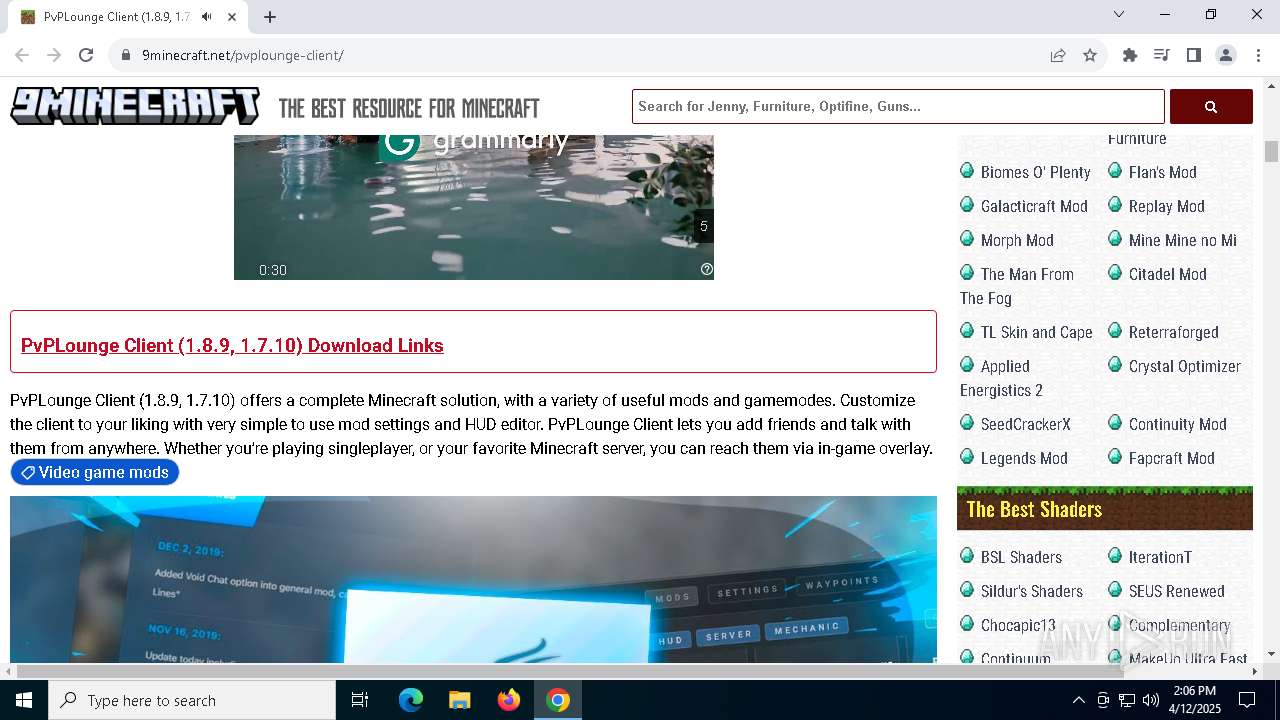Open Sildur's Shaders link
The height and width of the screenshot is (720, 1280).
(1031, 591)
